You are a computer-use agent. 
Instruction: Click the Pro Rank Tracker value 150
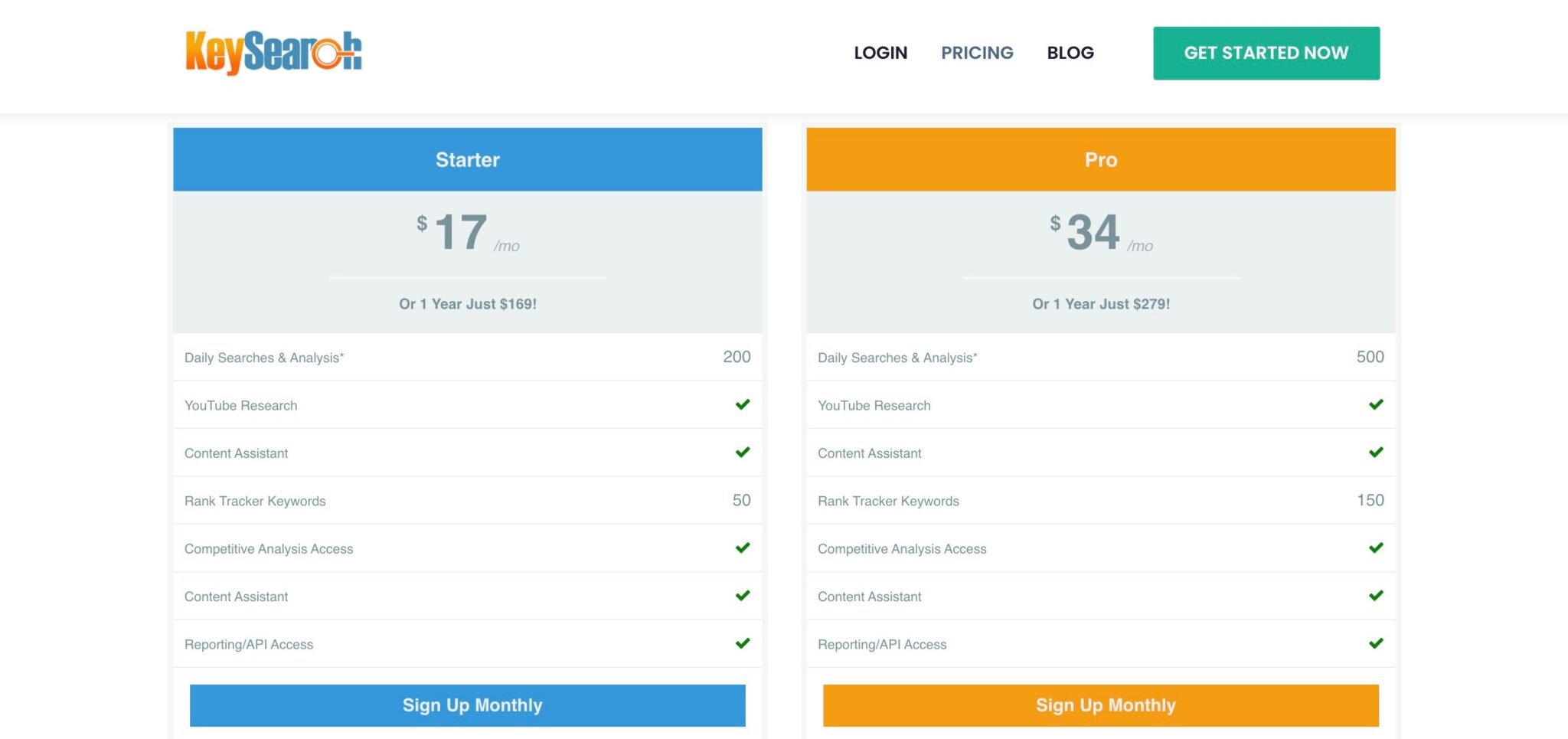1370,500
